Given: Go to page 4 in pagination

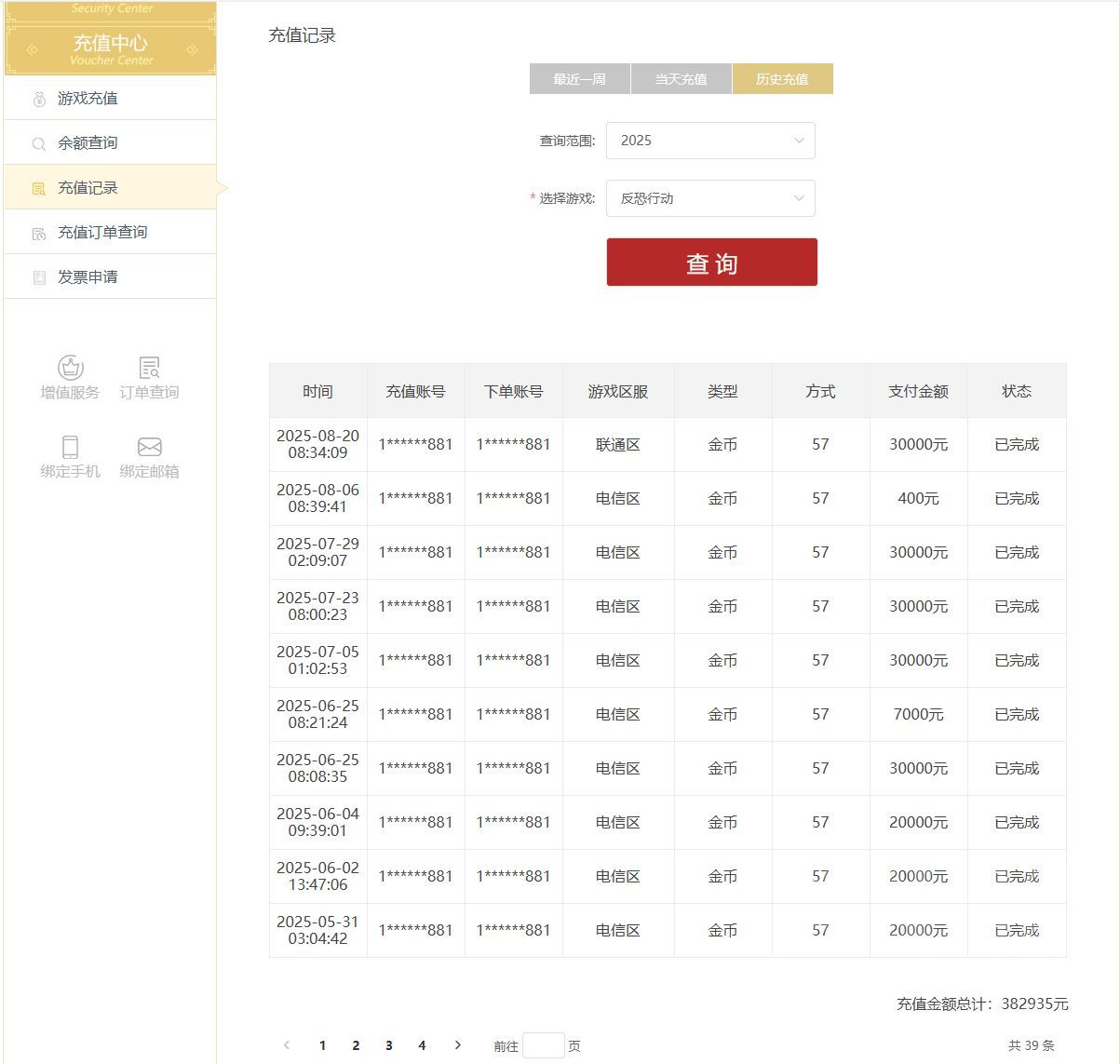Looking at the screenshot, I should point(422,1045).
